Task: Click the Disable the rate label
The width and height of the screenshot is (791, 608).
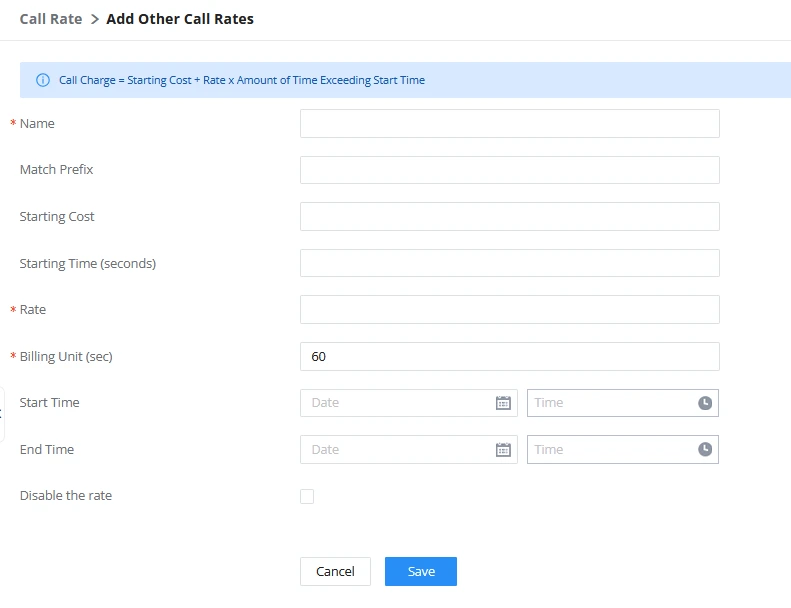Action: pyautogui.click(x=66, y=495)
